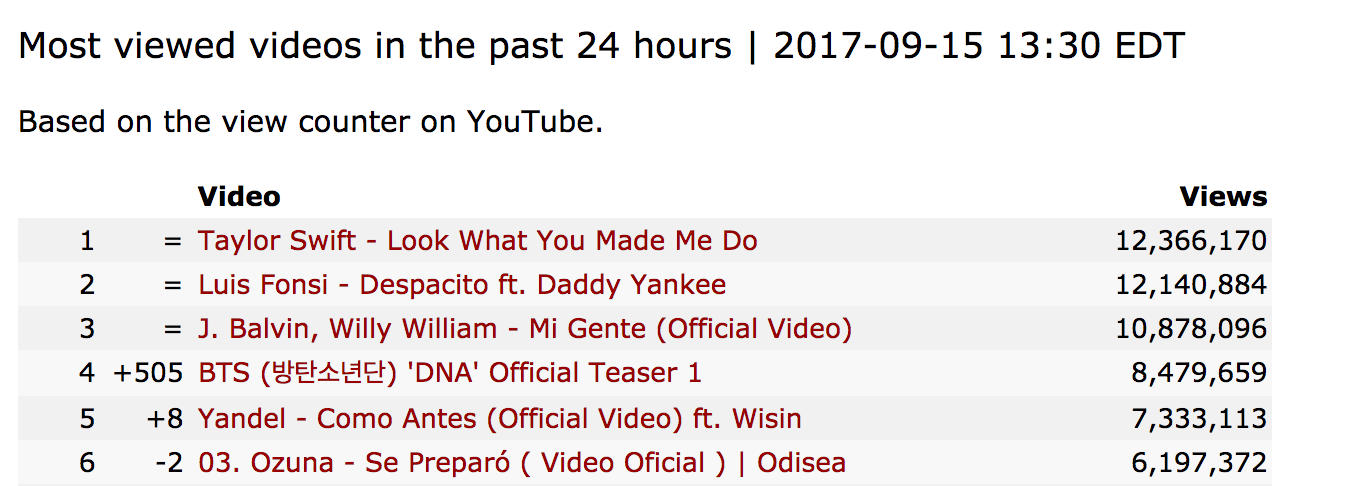The image size is (1352, 486).
Task: Click the 7,333,113 view count
Action: [x=1199, y=418]
